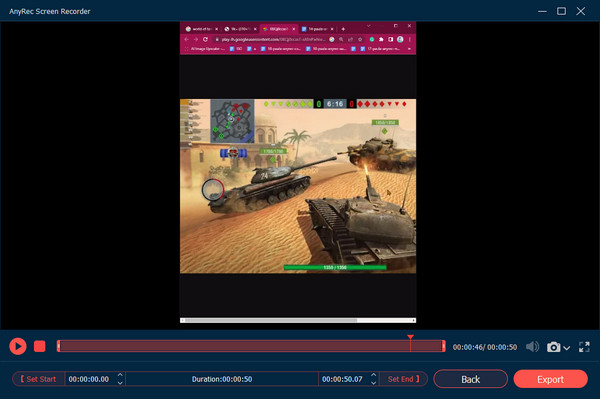The width and height of the screenshot is (600, 399).
Task: Mute the audio with the speaker icon
Action: 532,347
